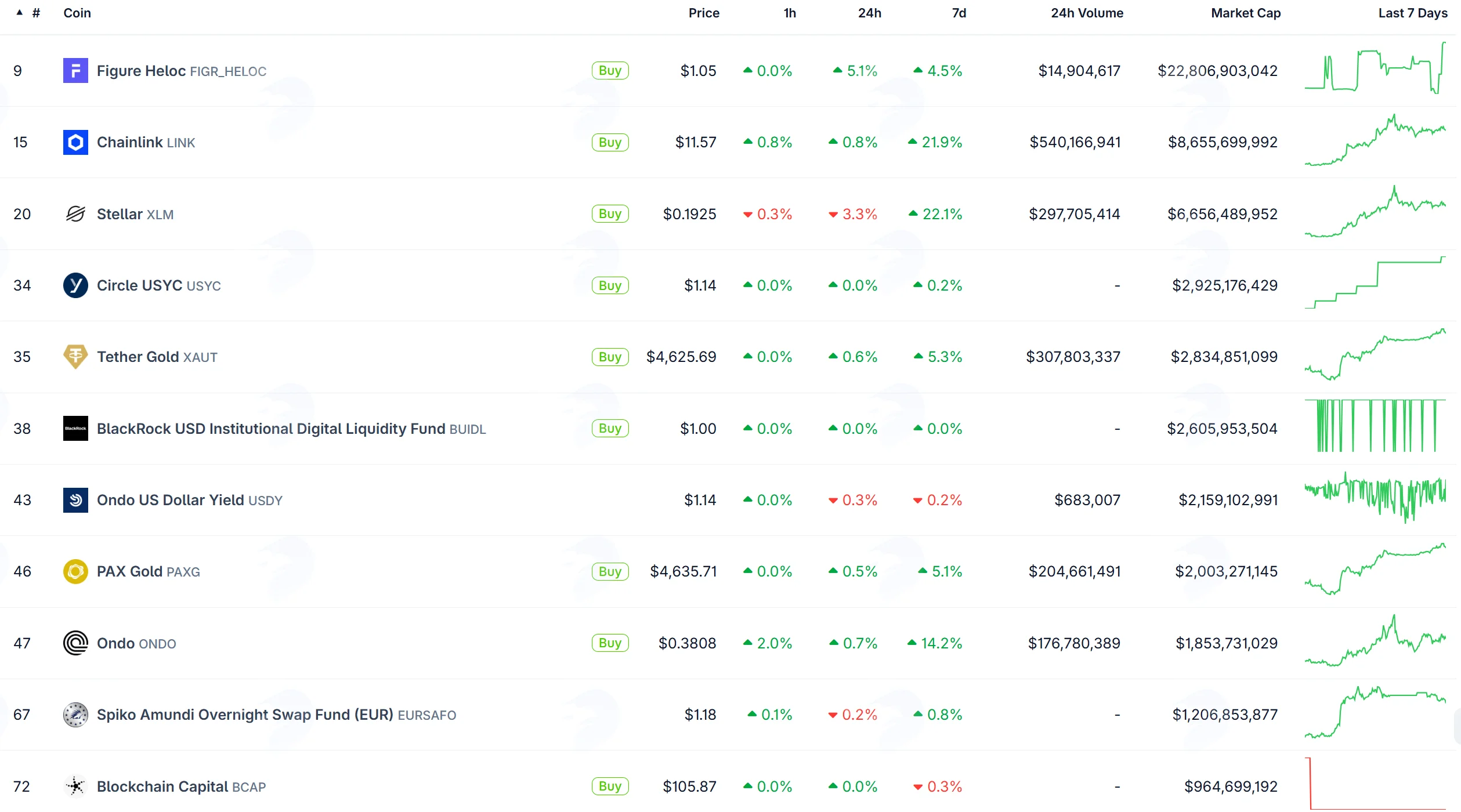This screenshot has width=1461, height=812.
Task: Sort the table by rank number column
Action: (x=36, y=13)
